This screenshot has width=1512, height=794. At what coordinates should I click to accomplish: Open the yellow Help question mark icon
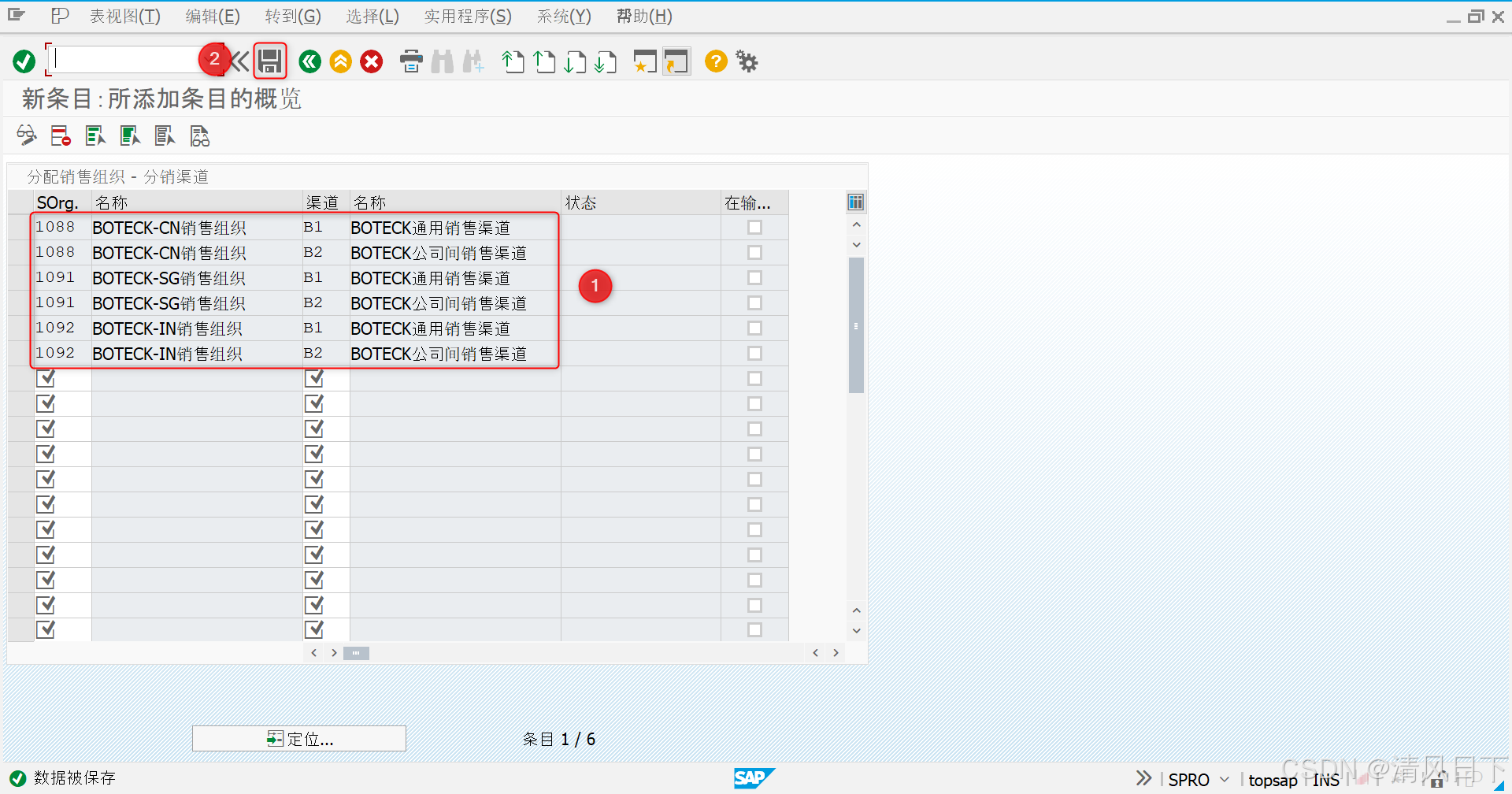716,61
